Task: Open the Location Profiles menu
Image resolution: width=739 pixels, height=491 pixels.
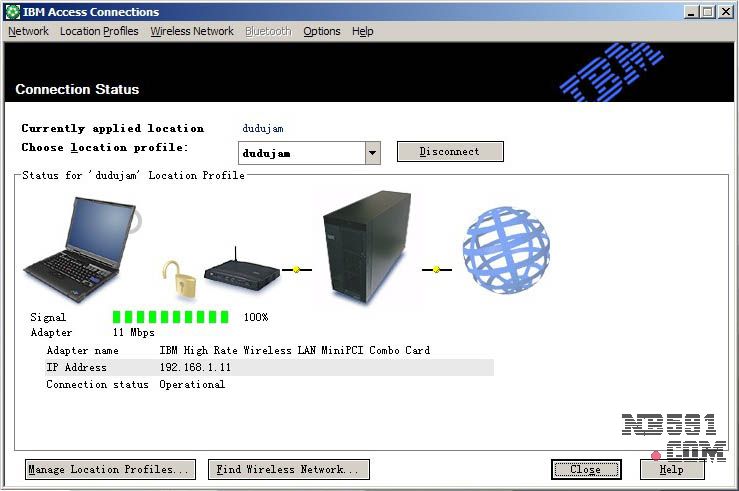Action: 99,31
